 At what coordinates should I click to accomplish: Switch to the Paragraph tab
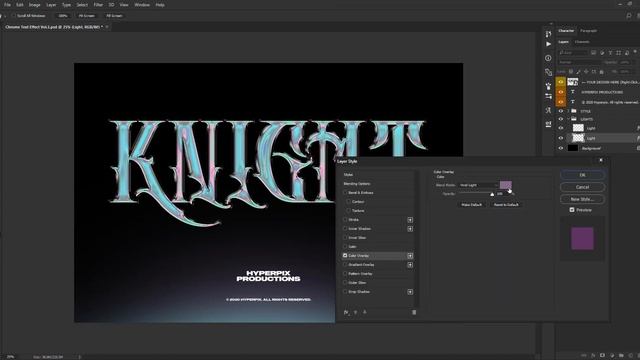(x=588, y=31)
